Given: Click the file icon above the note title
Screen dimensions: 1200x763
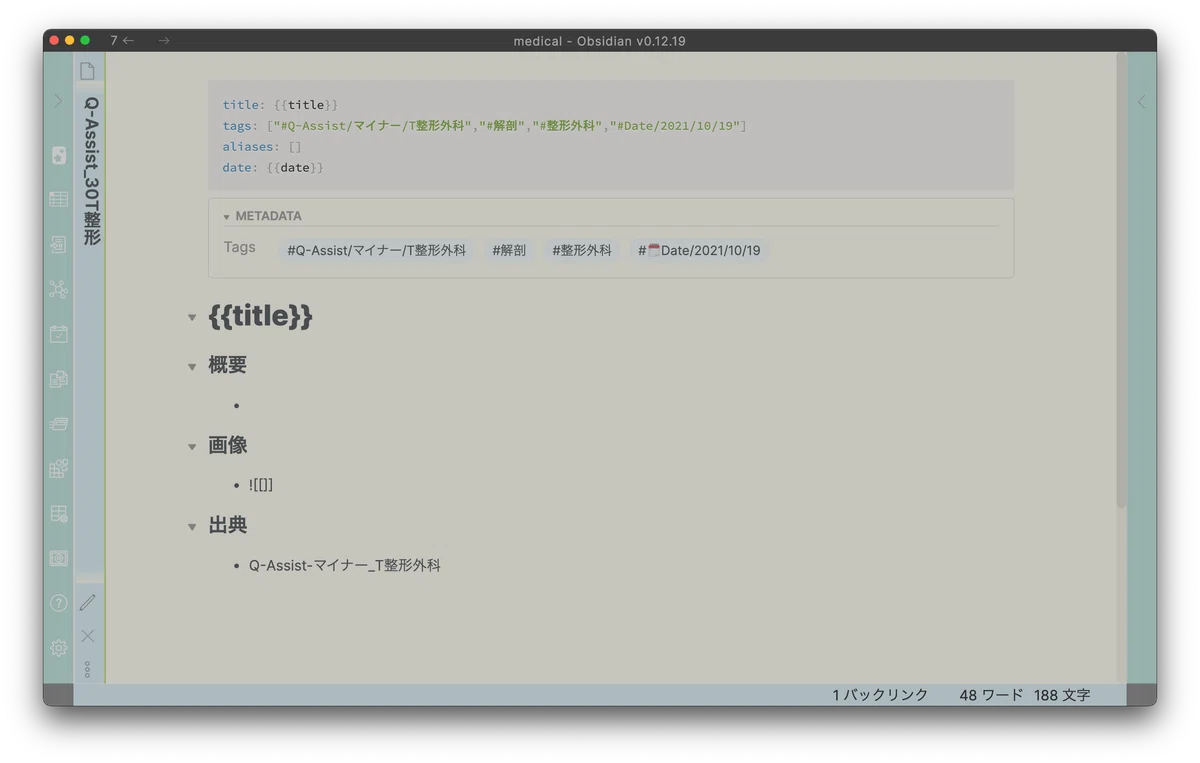Looking at the screenshot, I should [88, 71].
